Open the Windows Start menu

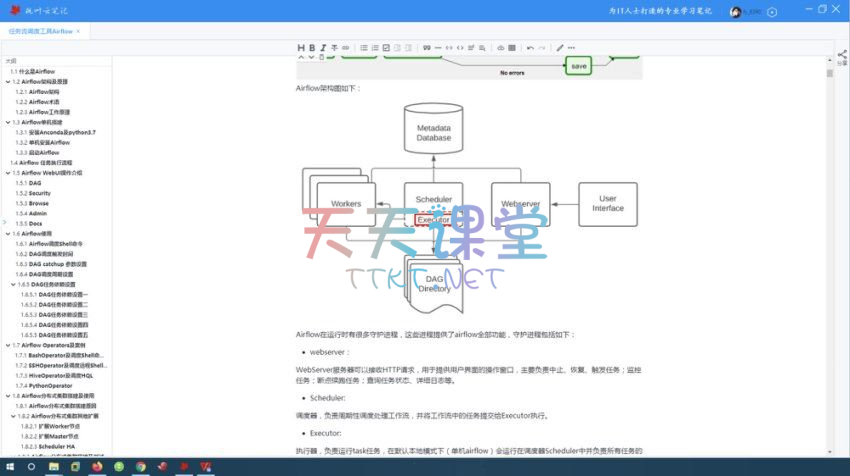(10, 466)
